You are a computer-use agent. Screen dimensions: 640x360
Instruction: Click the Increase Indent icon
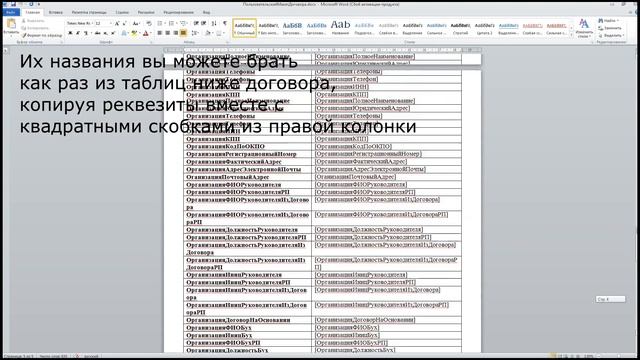[x=204, y=24]
